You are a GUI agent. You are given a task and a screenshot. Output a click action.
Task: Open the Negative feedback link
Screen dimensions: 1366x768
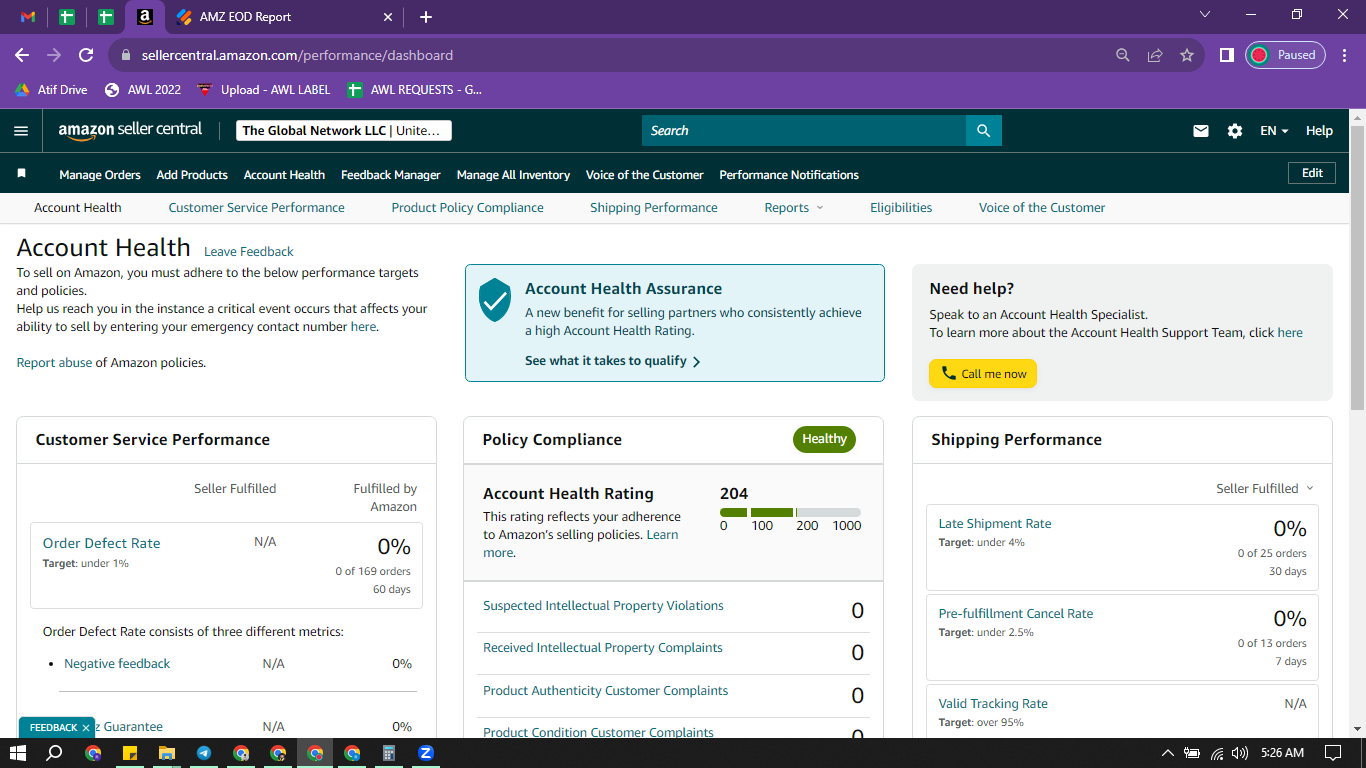coord(117,664)
